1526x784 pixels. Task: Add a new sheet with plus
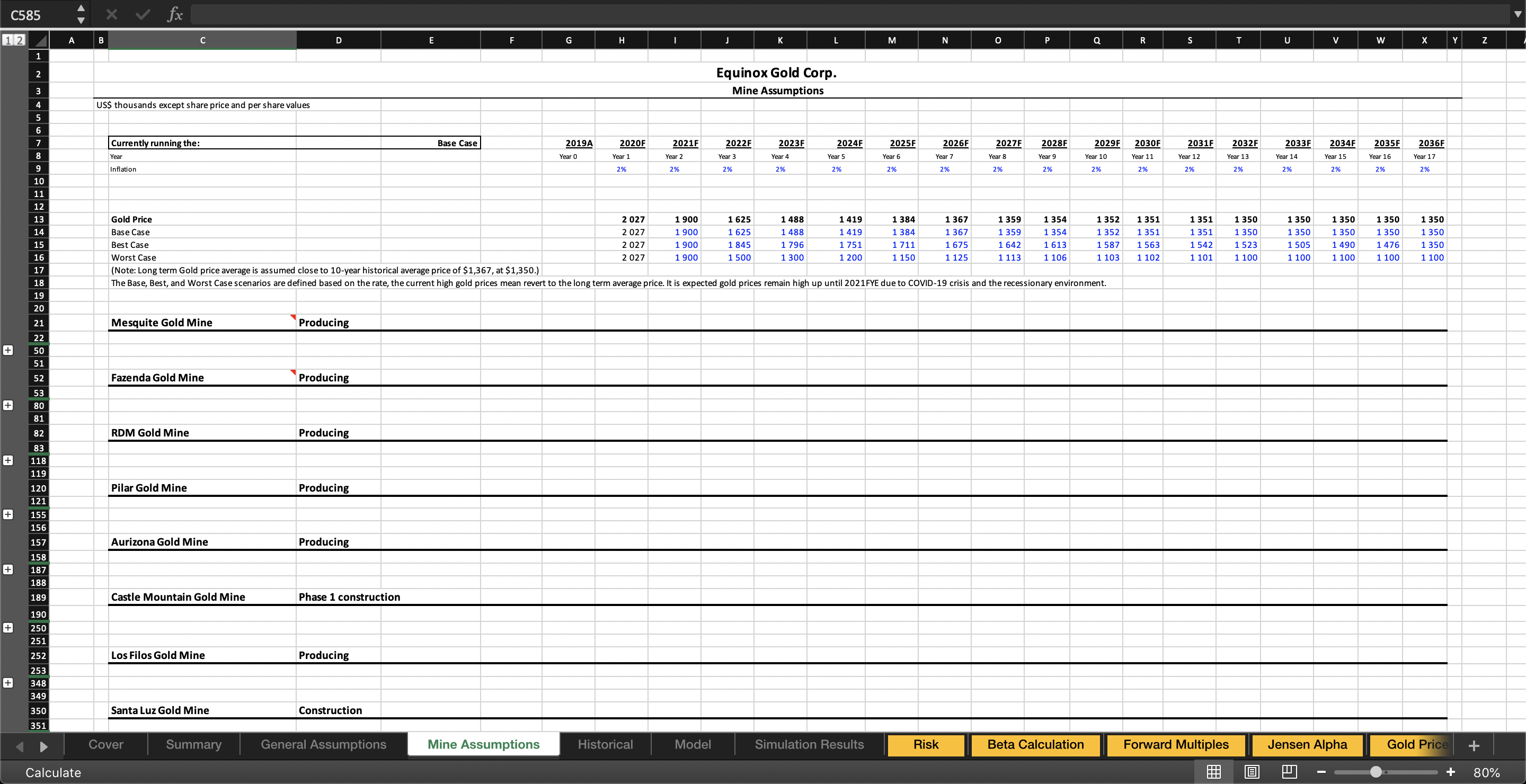[x=1475, y=745]
